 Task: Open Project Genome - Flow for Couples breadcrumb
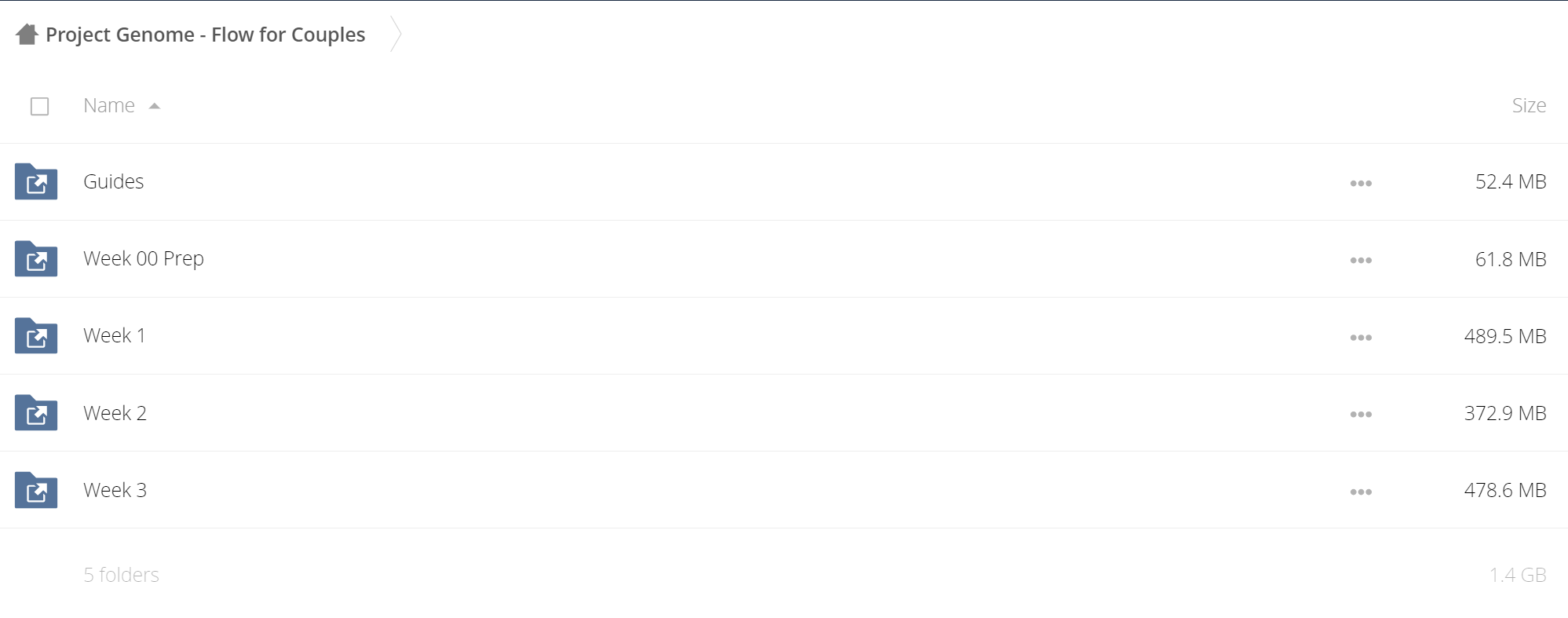click(x=206, y=35)
